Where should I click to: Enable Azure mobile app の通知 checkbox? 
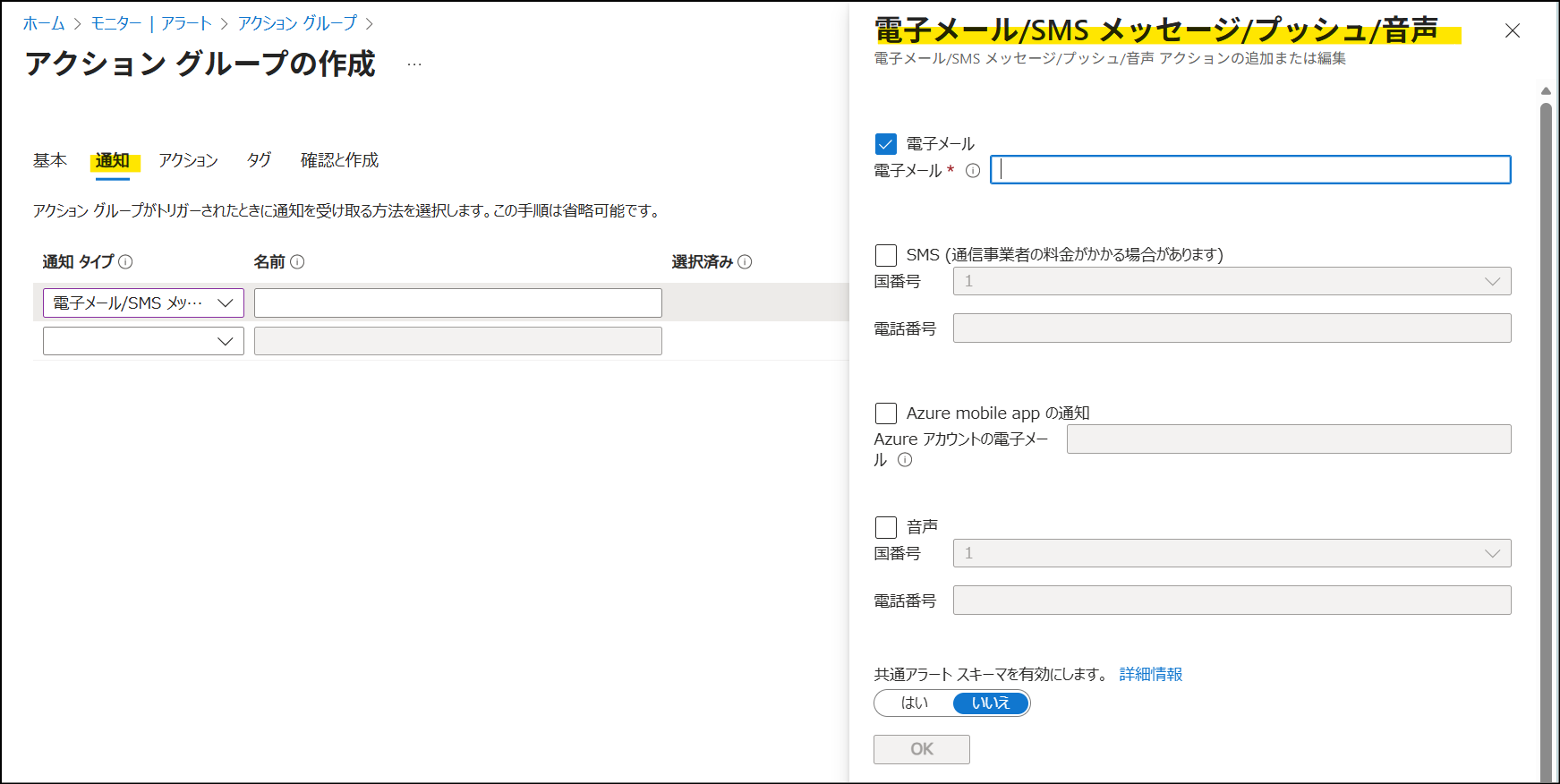pos(885,413)
